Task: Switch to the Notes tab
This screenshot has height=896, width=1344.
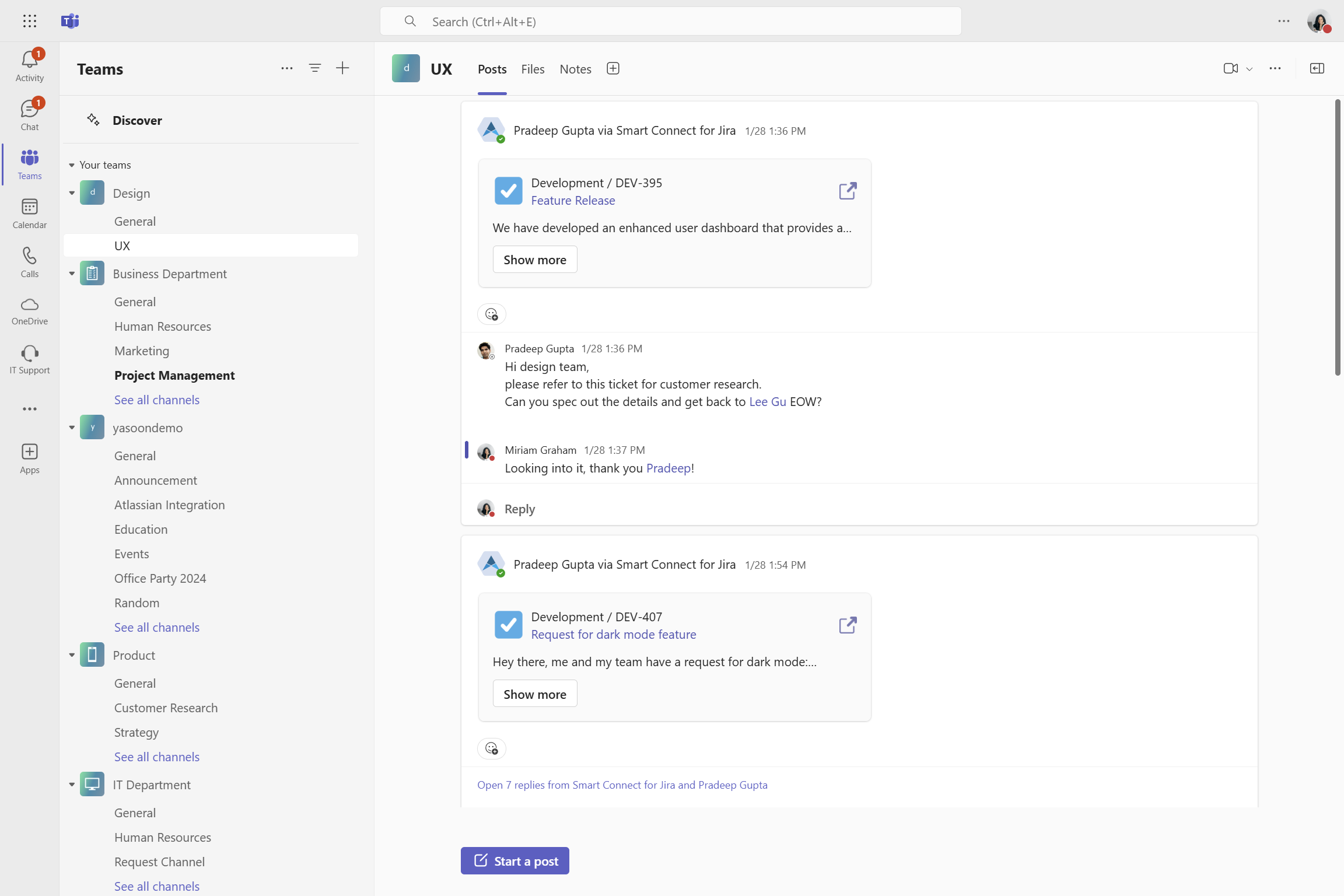Action: (x=575, y=69)
